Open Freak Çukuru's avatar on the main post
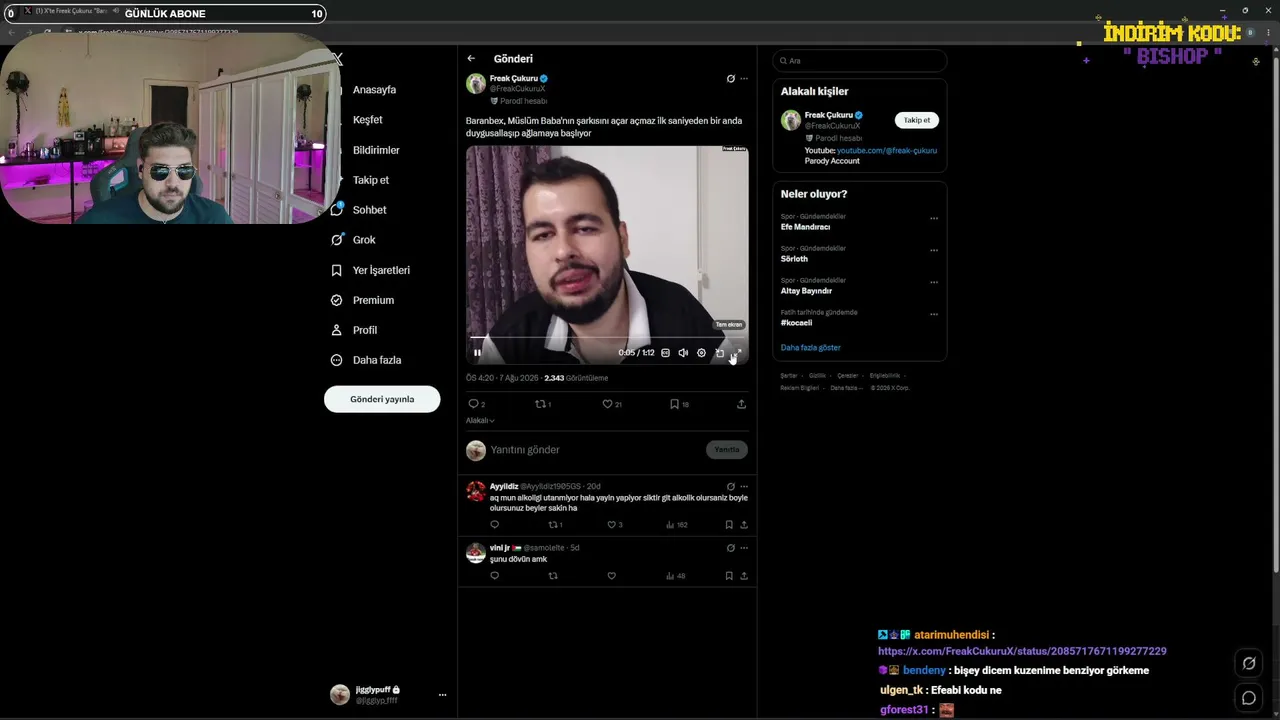Screen dimensions: 1280x720 coord(476,84)
